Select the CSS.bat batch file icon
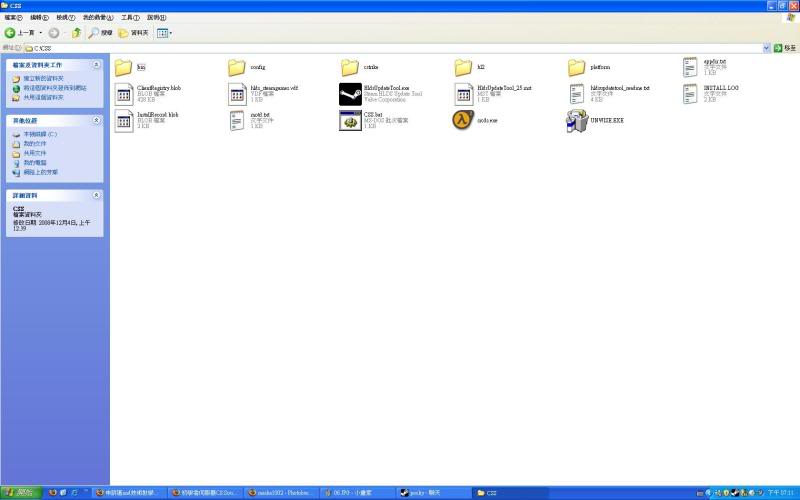The image size is (800, 500). pos(349,121)
